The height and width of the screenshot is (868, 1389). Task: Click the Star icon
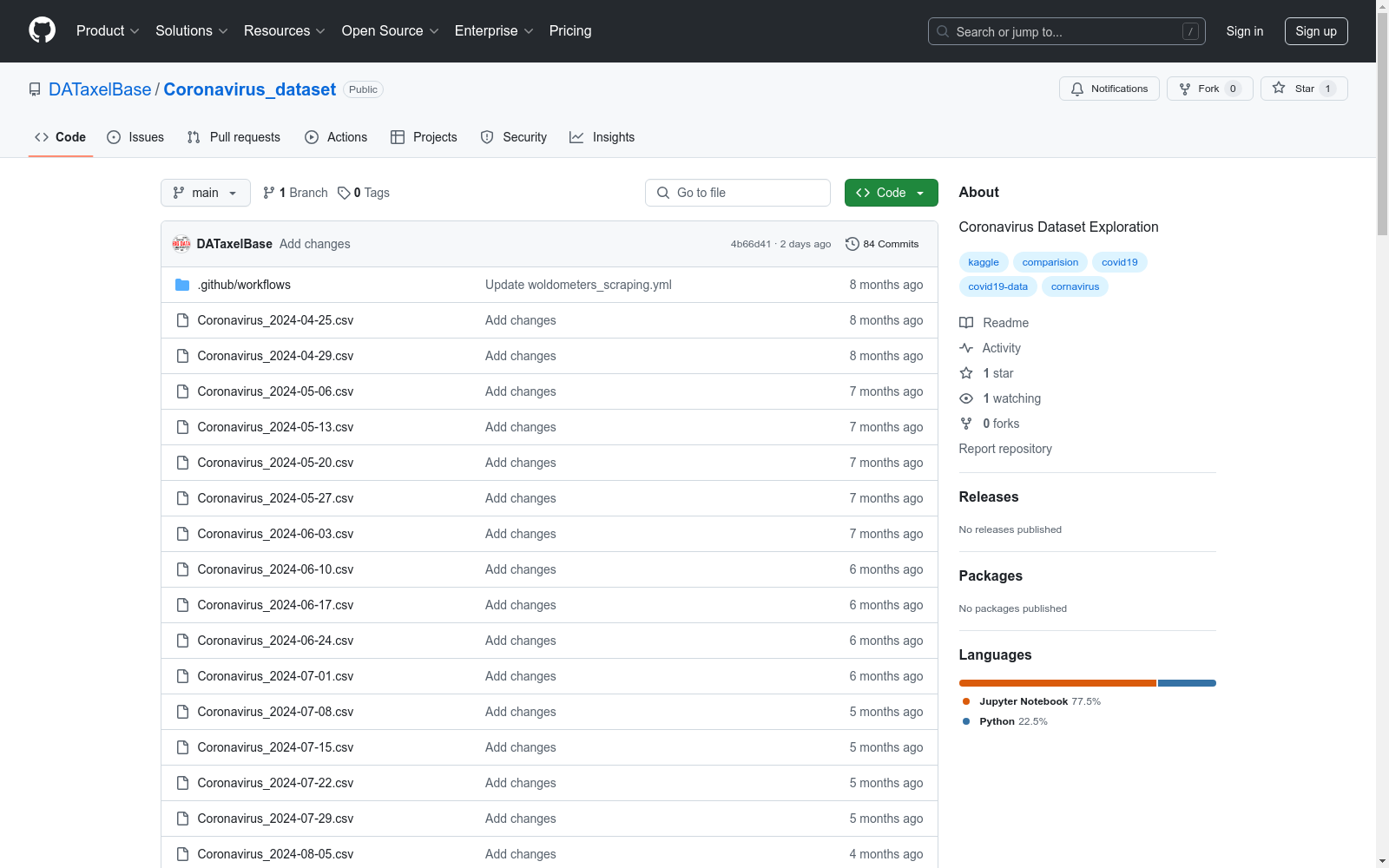pos(1279,88)
